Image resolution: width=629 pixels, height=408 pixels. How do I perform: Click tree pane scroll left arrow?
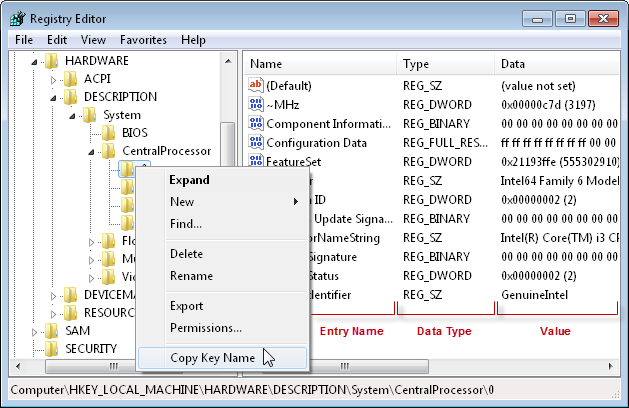18,366
